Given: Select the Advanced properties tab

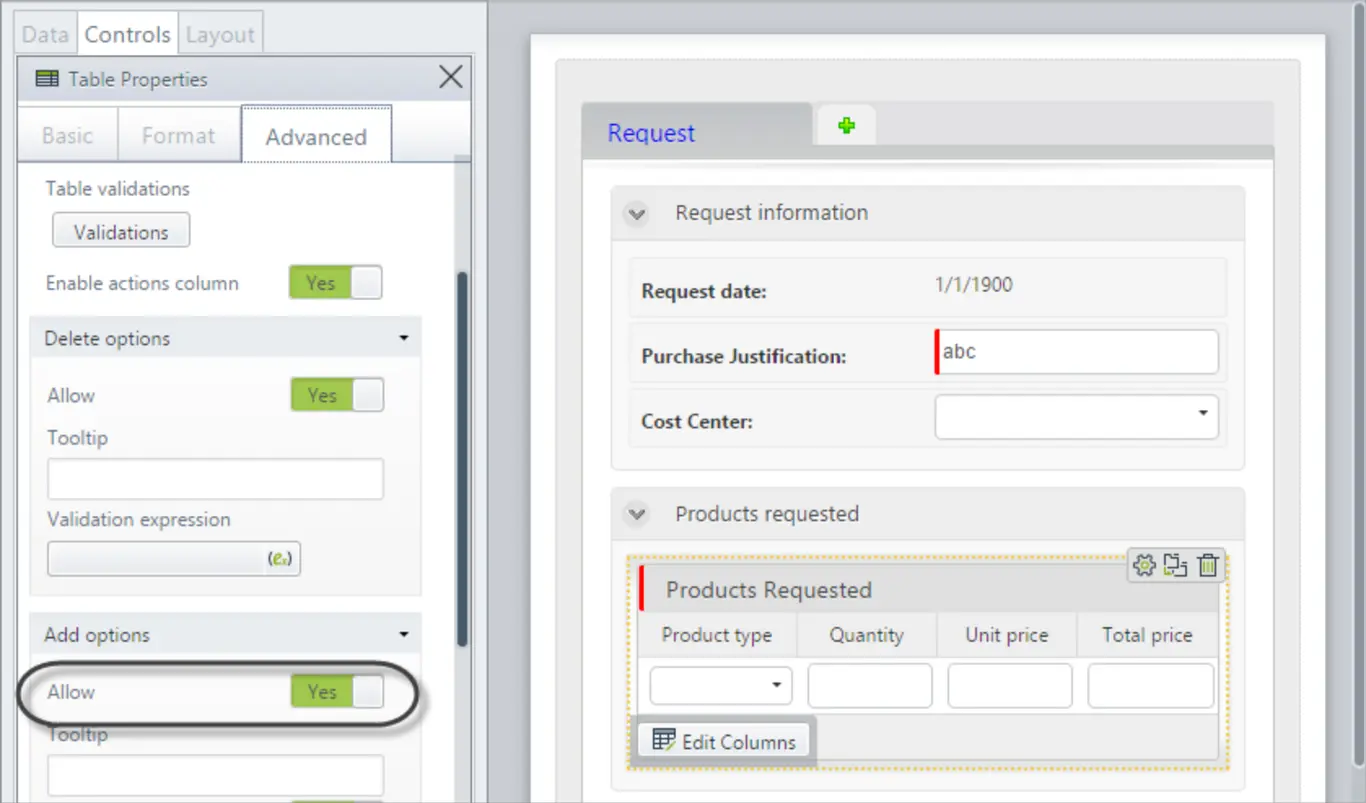Looking at the screenshot, I should tap(316, 136).
